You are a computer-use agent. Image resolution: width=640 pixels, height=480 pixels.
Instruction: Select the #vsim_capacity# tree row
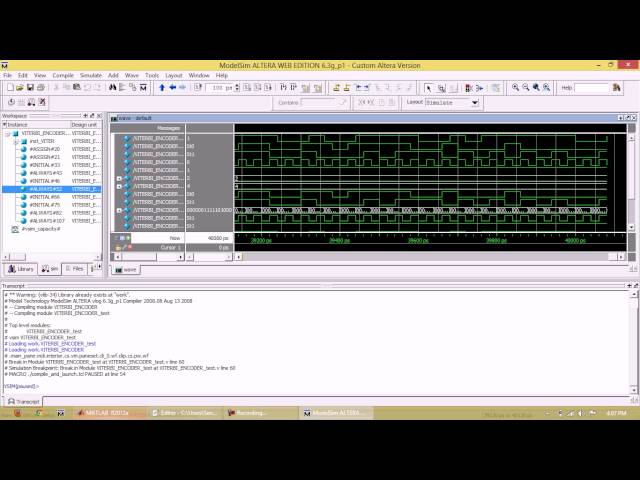(x=41, y=229)
